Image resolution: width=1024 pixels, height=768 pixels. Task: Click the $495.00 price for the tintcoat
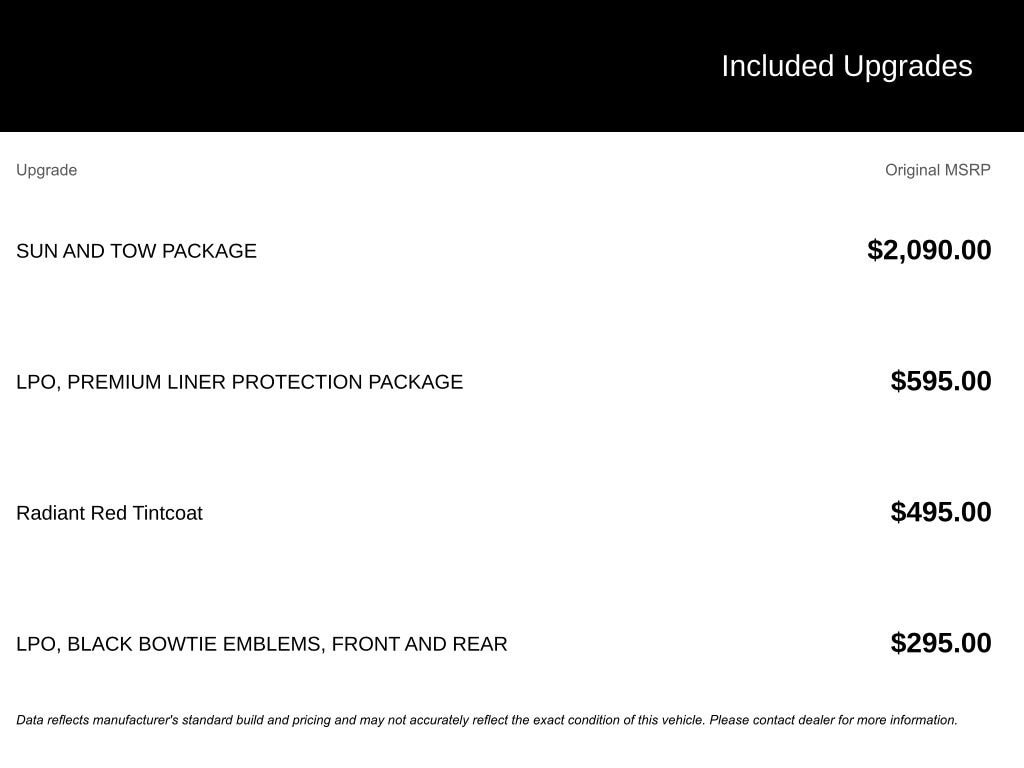[941, 512]
